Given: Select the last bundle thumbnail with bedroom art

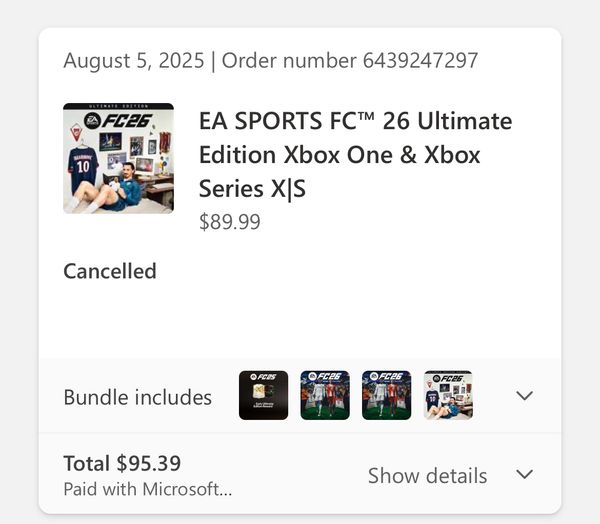Looking at the screenshot, I should pyautogui.click(x=448, y=395).
